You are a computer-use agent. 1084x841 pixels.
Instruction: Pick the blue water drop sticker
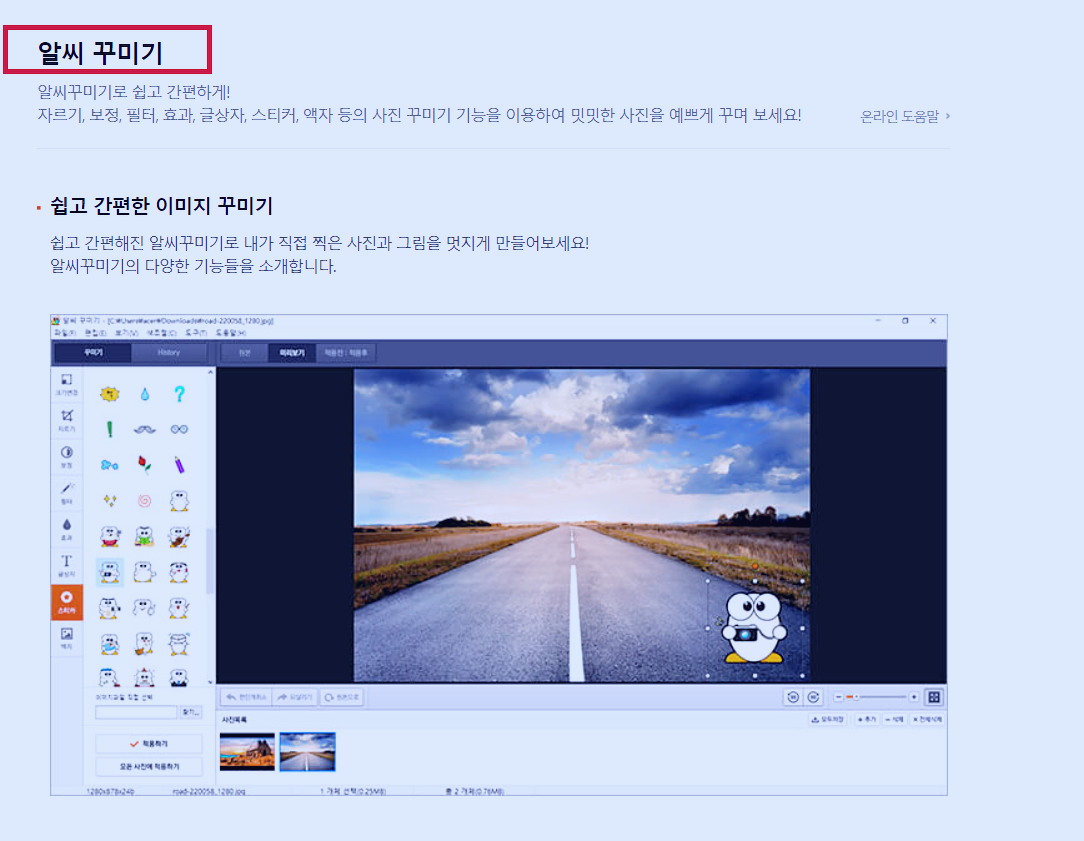click(144, 394)
